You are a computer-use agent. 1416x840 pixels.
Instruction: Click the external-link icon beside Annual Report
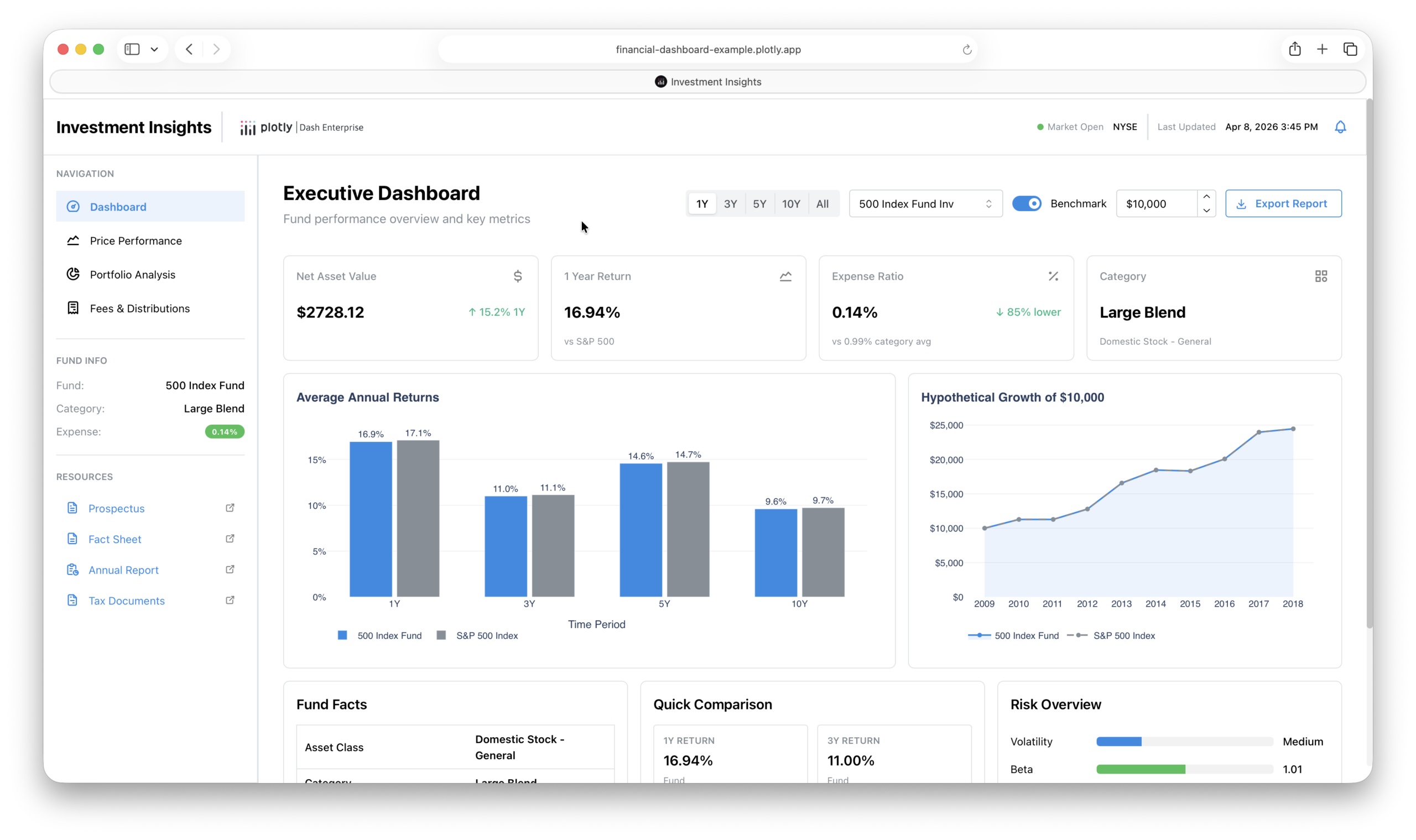click(230, 570)
